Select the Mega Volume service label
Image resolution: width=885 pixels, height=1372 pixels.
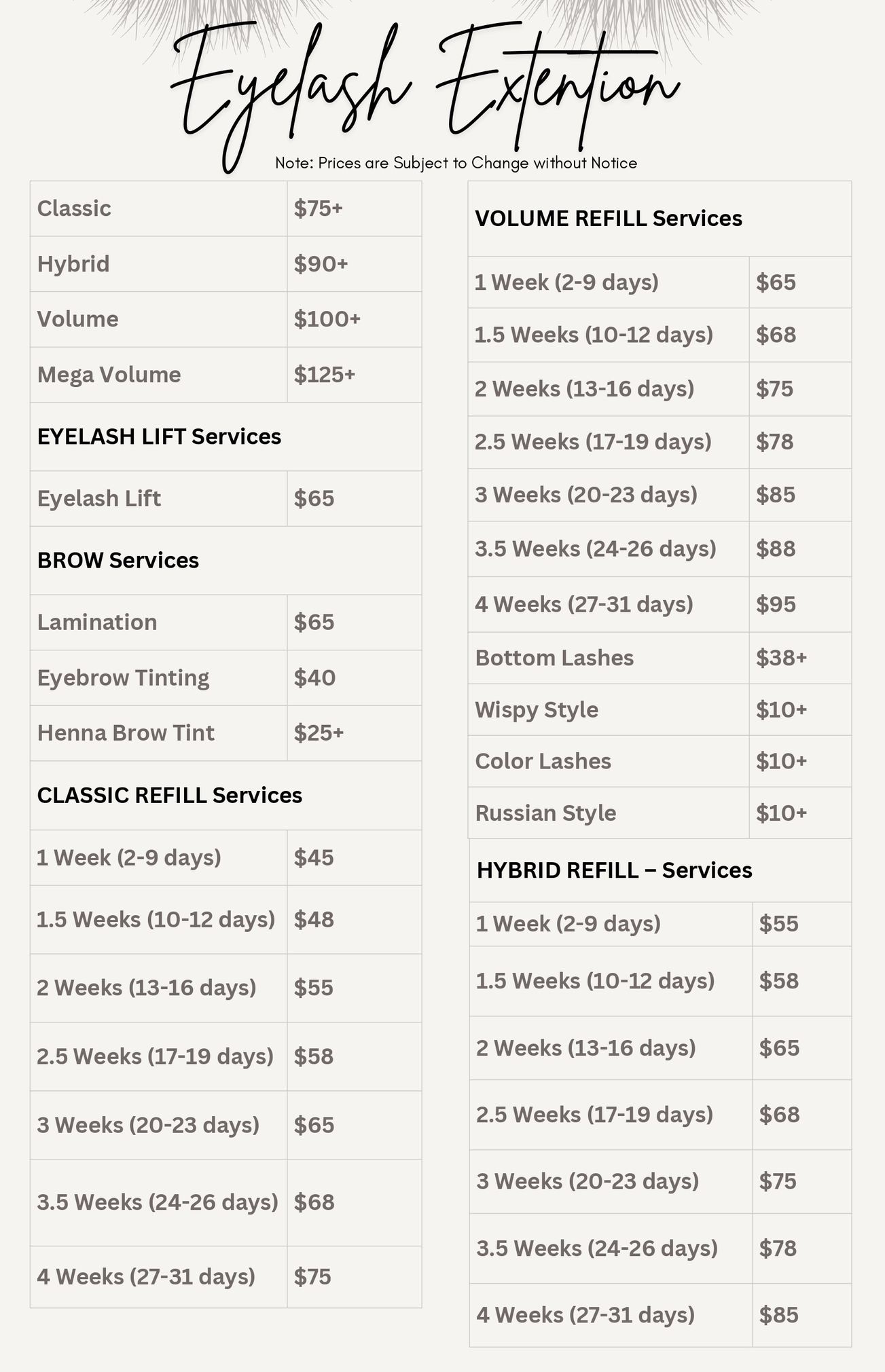[x=109, y=375]
